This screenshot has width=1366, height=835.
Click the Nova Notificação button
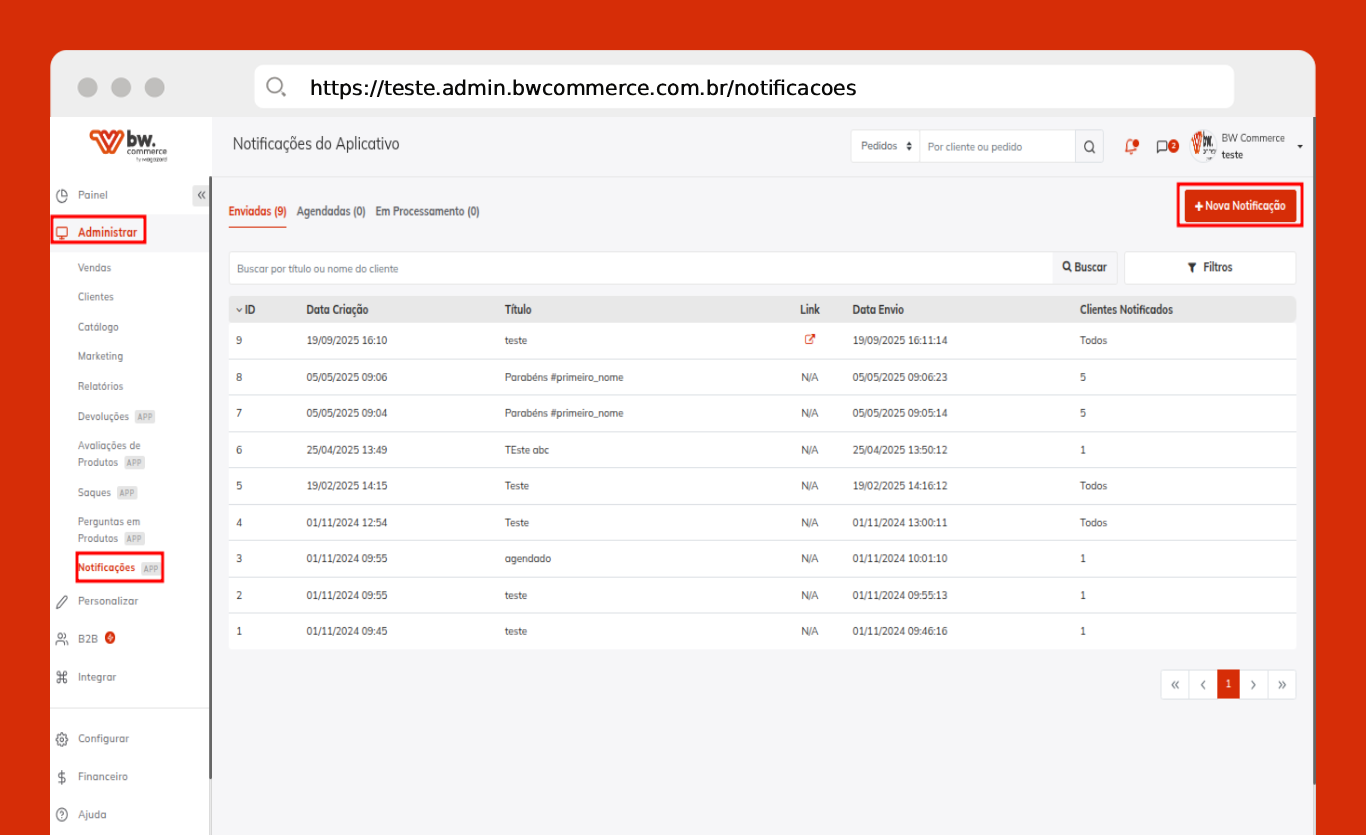coord(1240,206)
